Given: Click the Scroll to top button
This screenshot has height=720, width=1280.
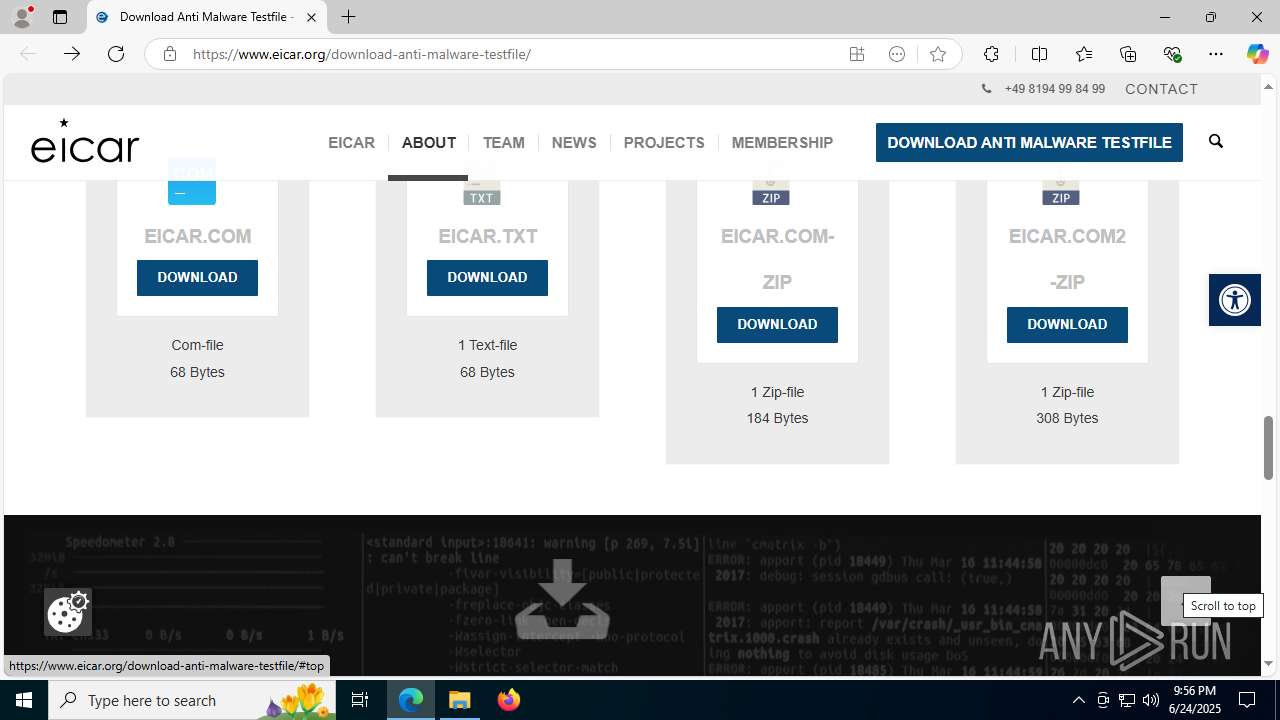Looking at the screenshot, I should [1185, 601].
